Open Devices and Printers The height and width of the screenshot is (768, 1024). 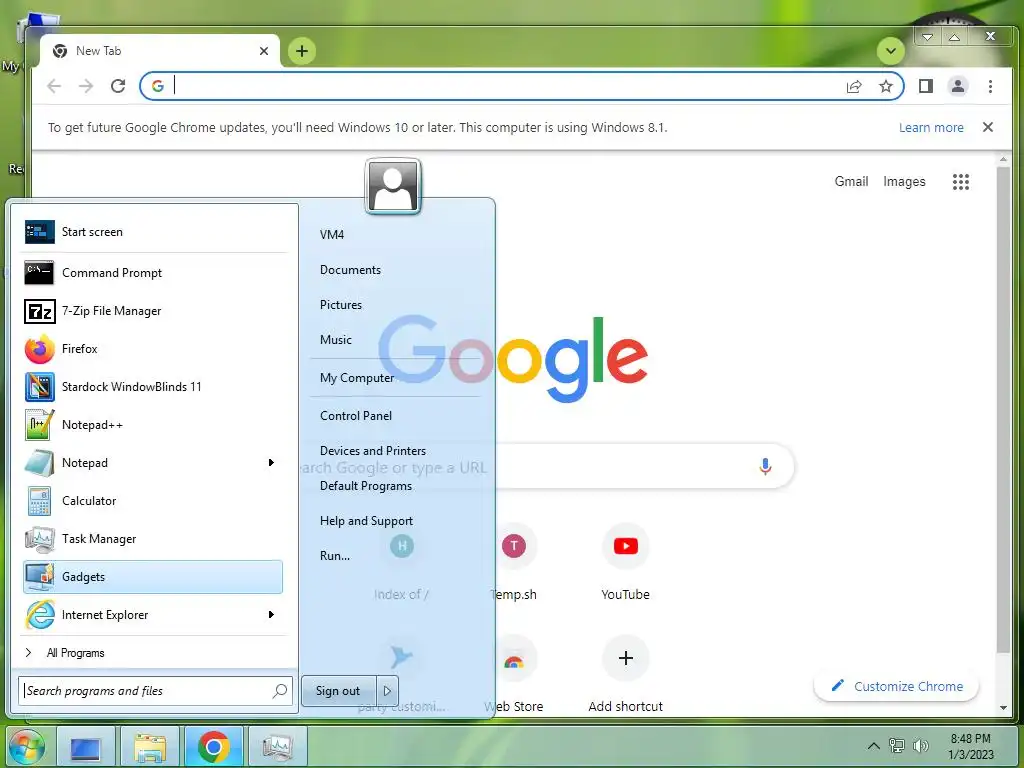click(x=373, y=451)
